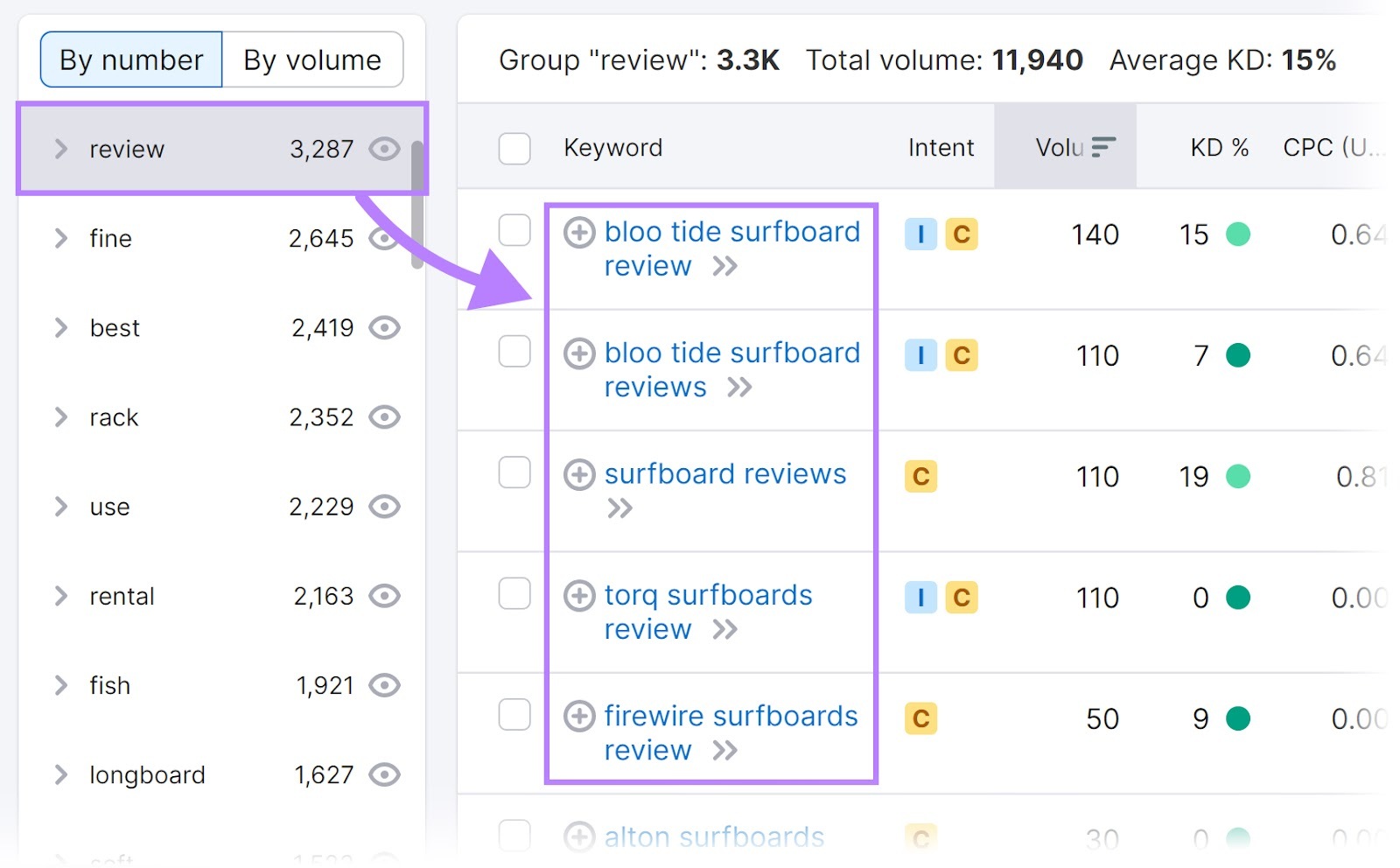The image size is (1400, 868).
Task: Sort by Volume column header
Action: pyautogui.click(x=1065, y=146)
